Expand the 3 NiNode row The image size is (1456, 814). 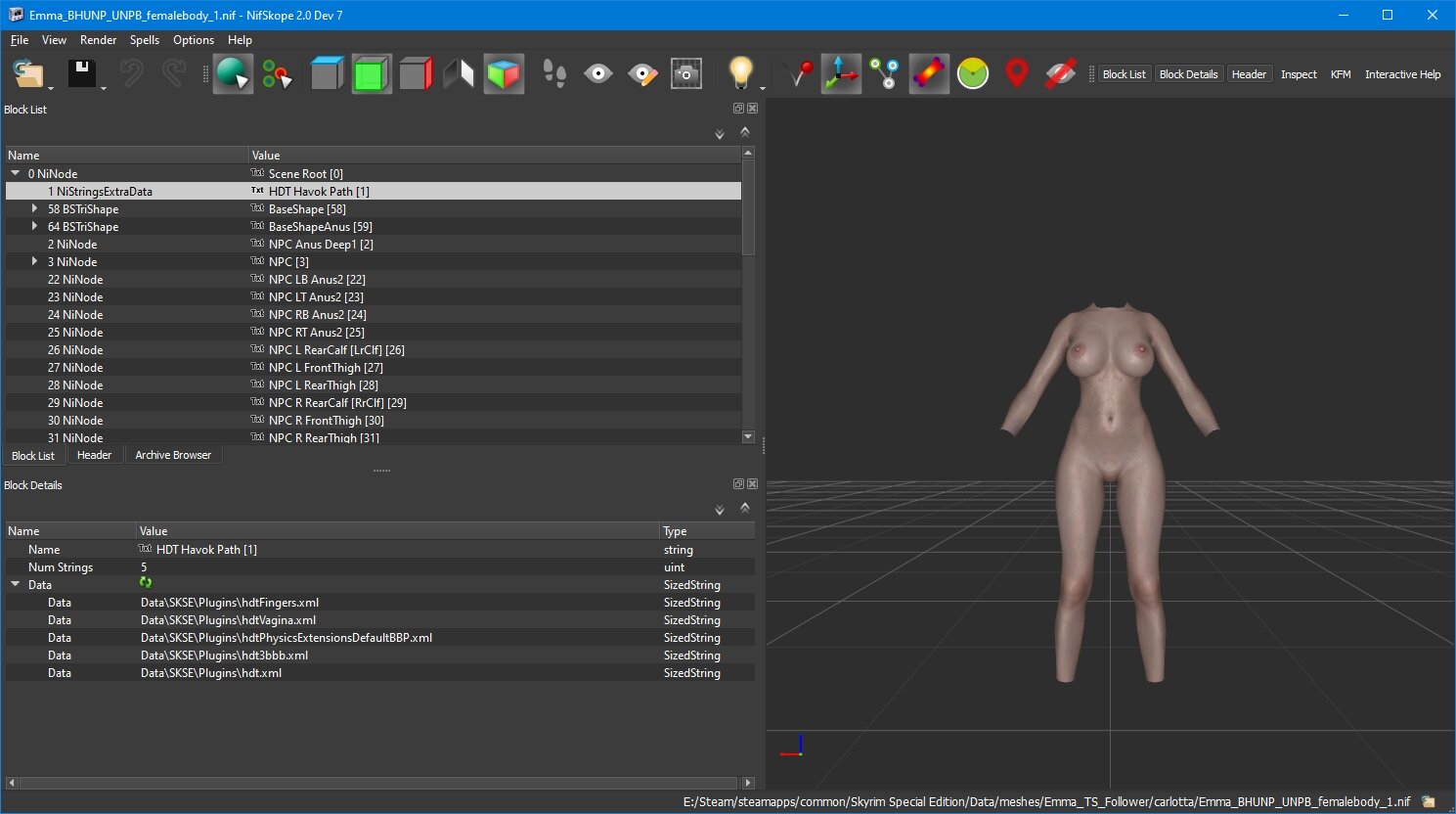click(x=35, y=261)
